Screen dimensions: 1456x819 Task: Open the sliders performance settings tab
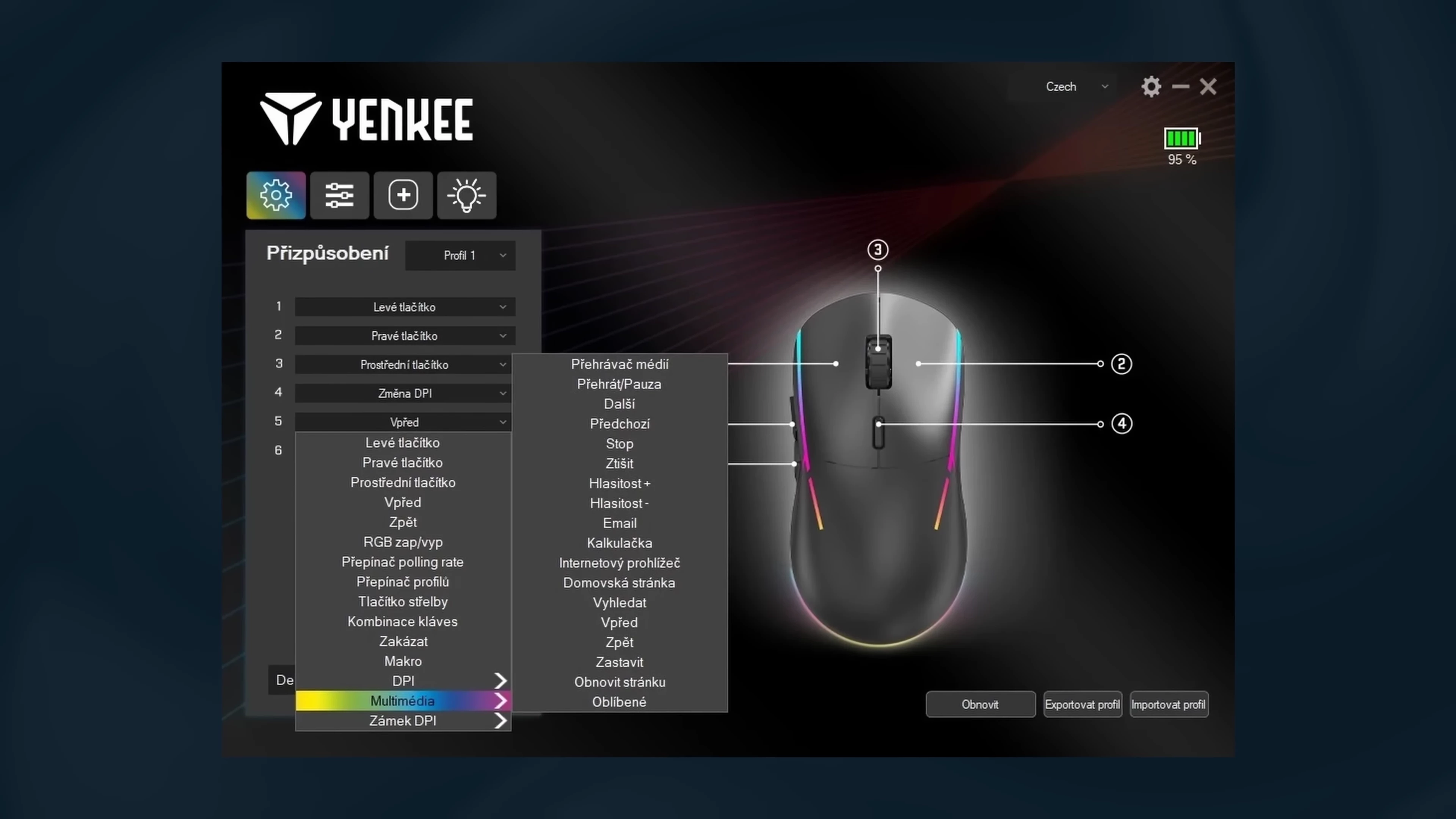pos(339,195)
